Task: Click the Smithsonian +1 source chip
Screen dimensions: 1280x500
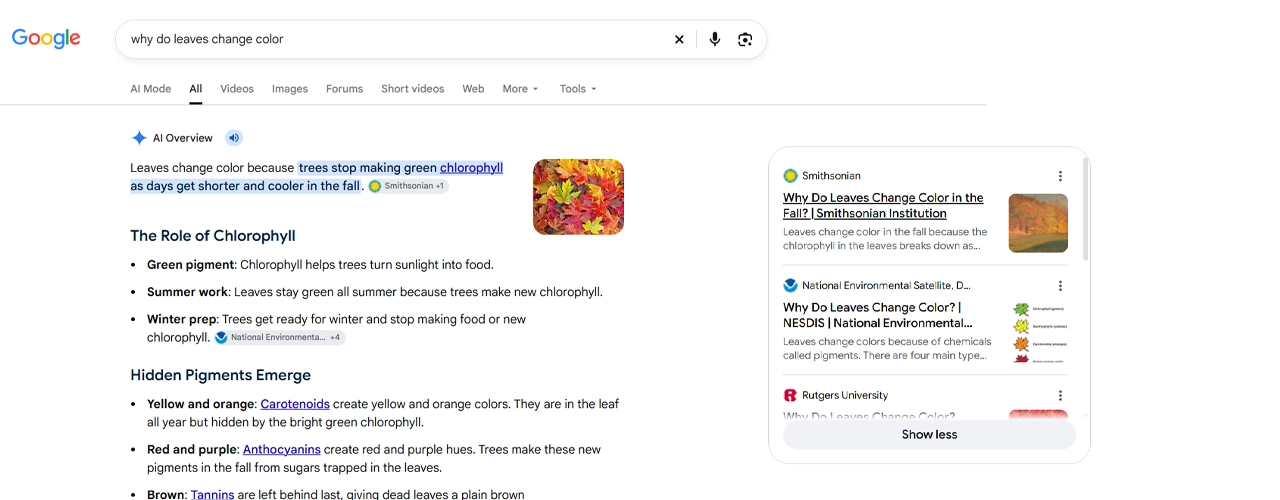Action: (408, 186)
